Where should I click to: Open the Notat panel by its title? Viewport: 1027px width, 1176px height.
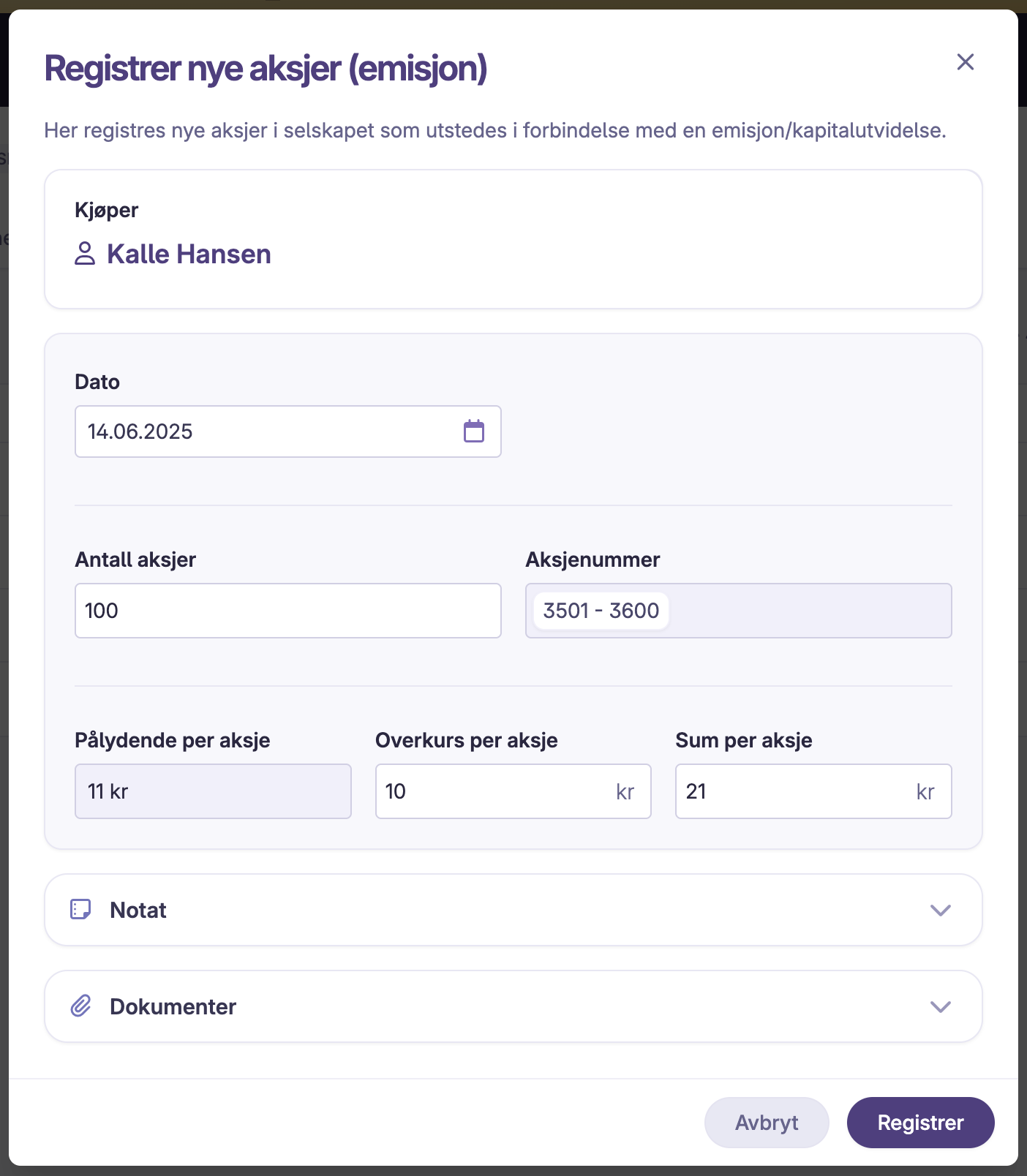click(x=138, y=910)
